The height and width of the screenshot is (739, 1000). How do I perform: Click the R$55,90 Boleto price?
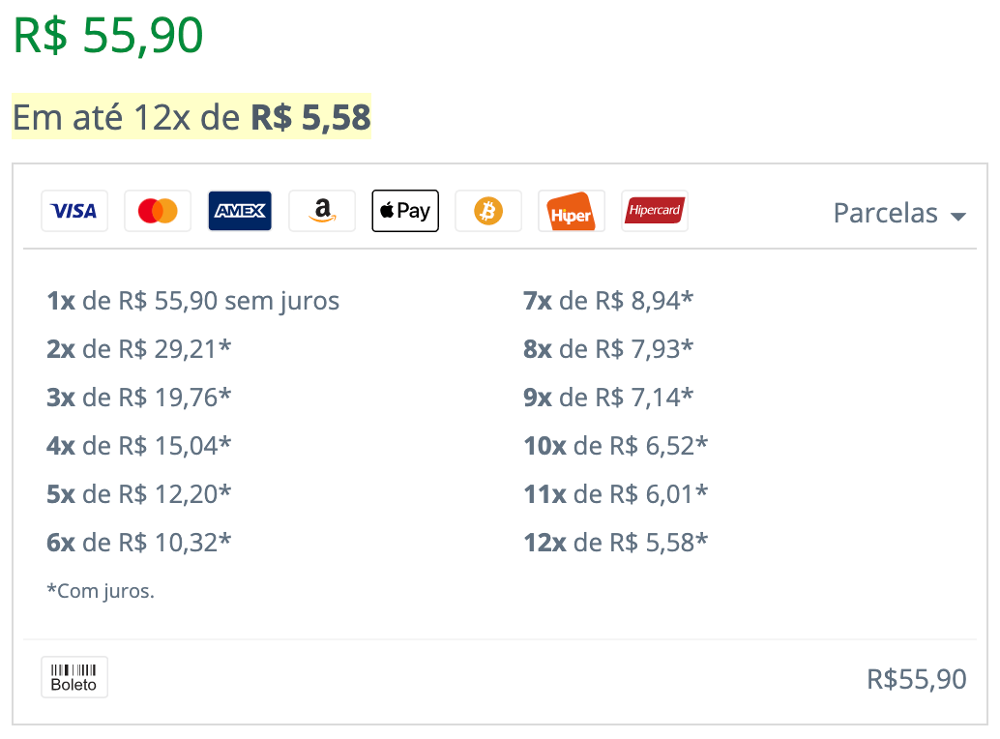point(916,679)
